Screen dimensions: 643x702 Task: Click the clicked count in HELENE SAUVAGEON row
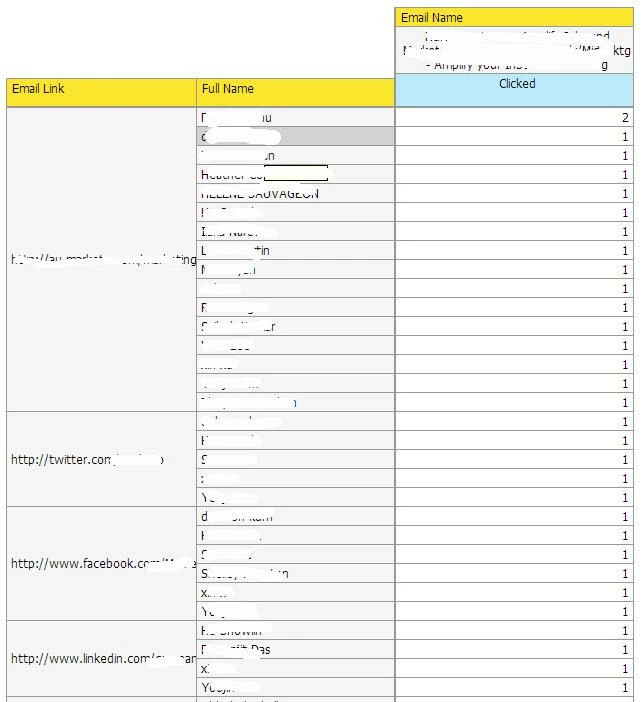coord(514,193)
